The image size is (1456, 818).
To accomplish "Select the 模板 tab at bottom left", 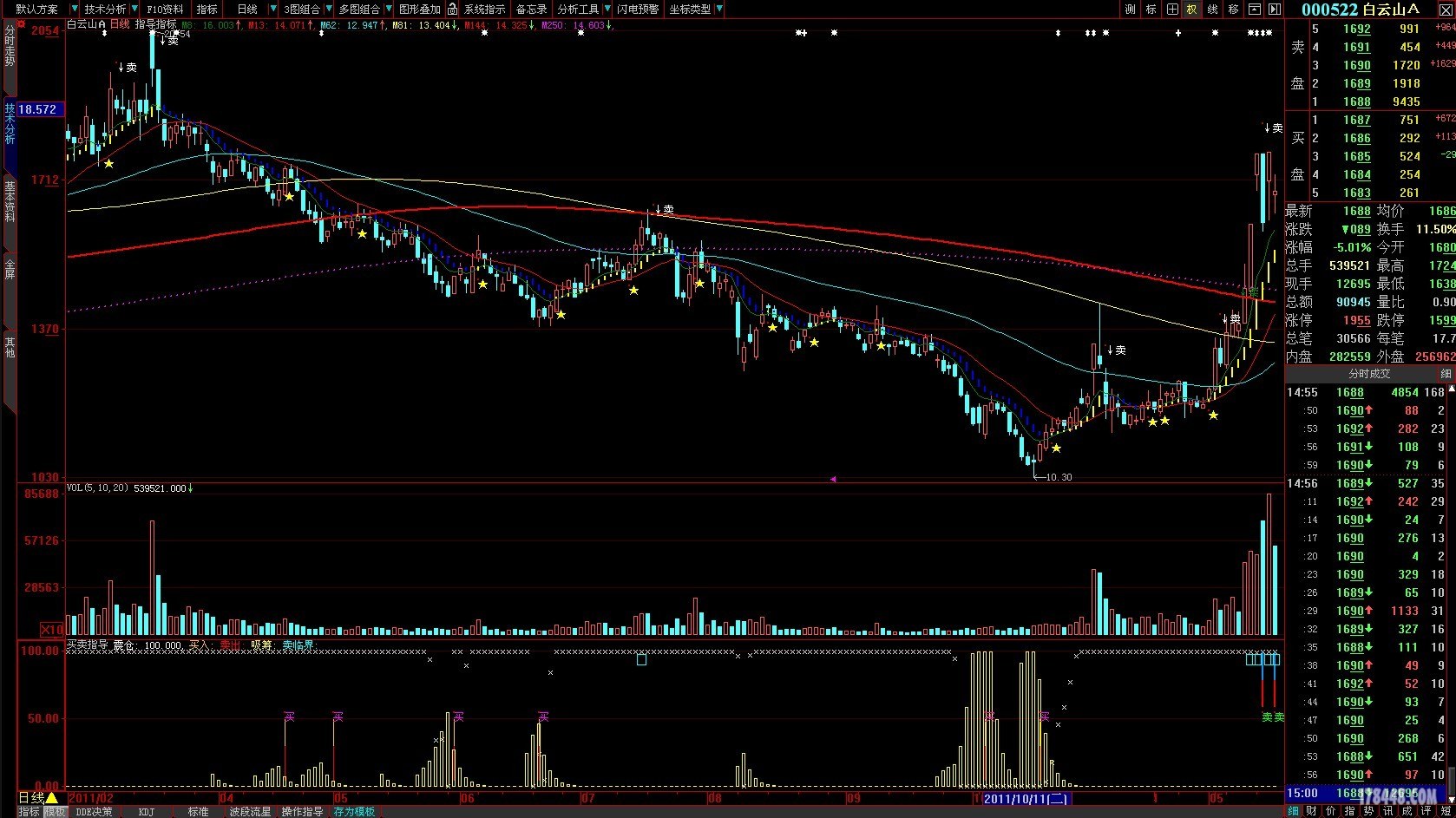I will (x=55, y=812).
